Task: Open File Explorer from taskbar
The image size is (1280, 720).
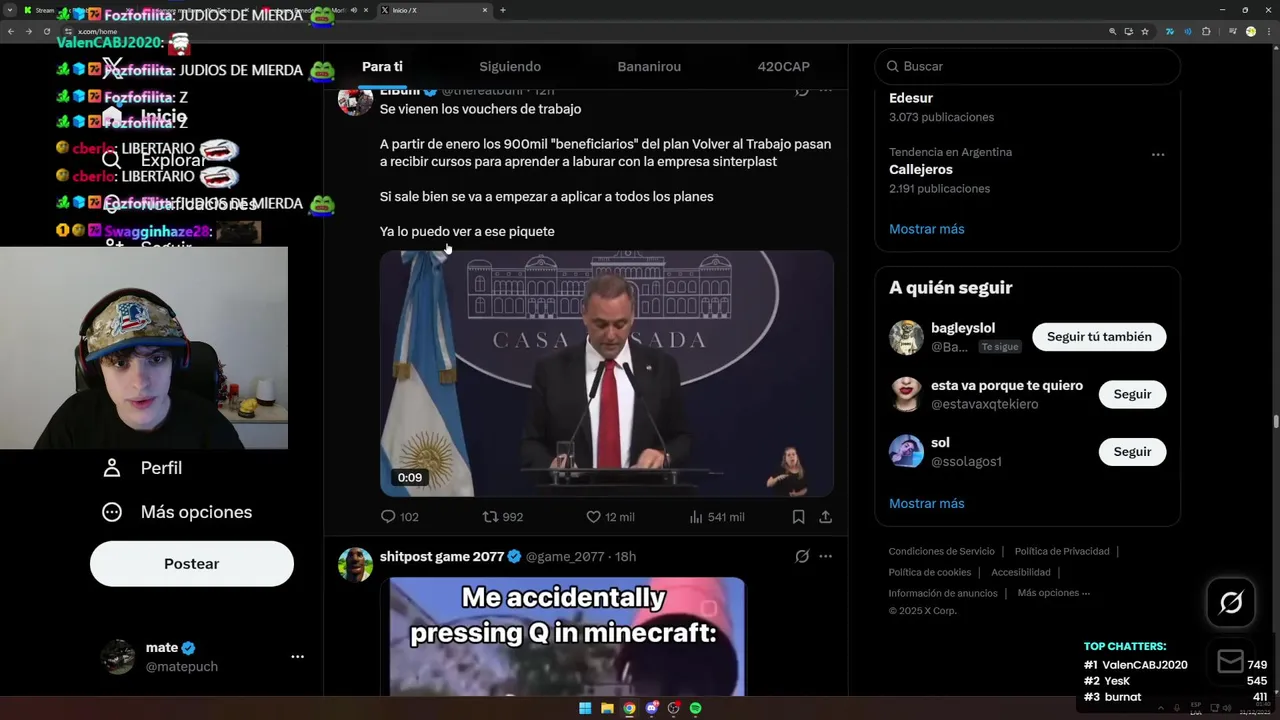Action: (x=607, y=708)
